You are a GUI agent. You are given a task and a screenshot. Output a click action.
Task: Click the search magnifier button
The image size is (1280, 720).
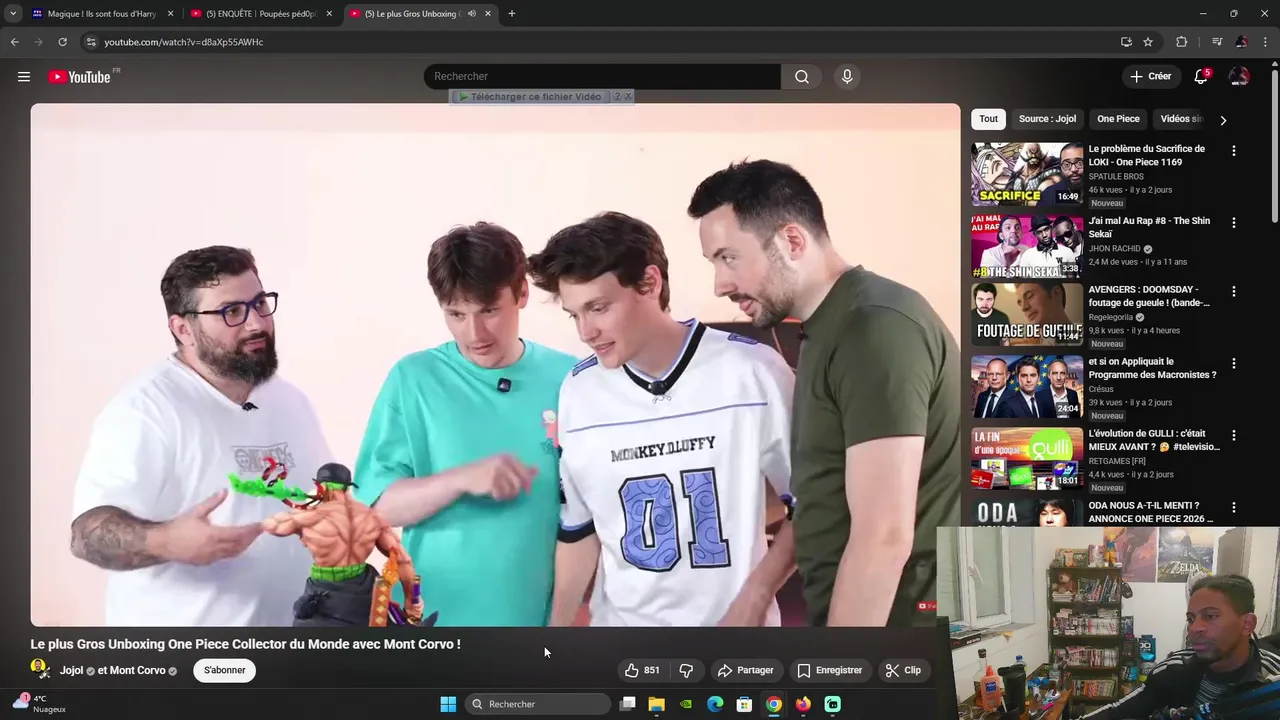(x=802, y=77)
